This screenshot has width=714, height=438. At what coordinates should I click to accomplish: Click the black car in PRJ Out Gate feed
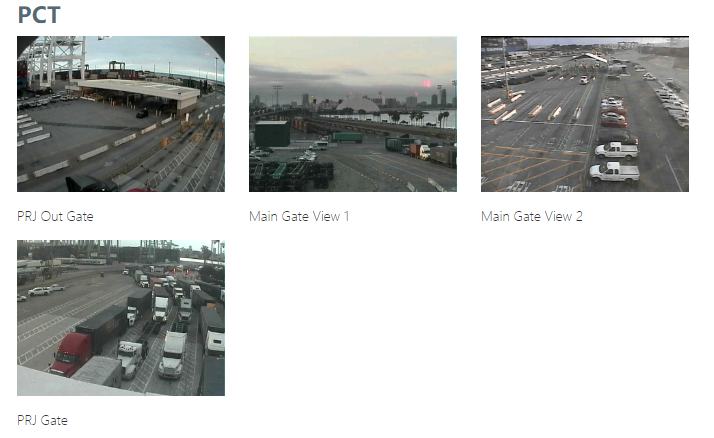(142, 113)
